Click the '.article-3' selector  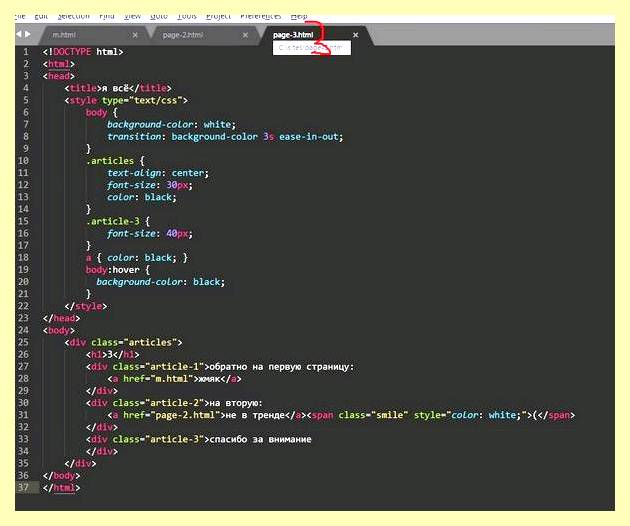click(x=112, y=221)
